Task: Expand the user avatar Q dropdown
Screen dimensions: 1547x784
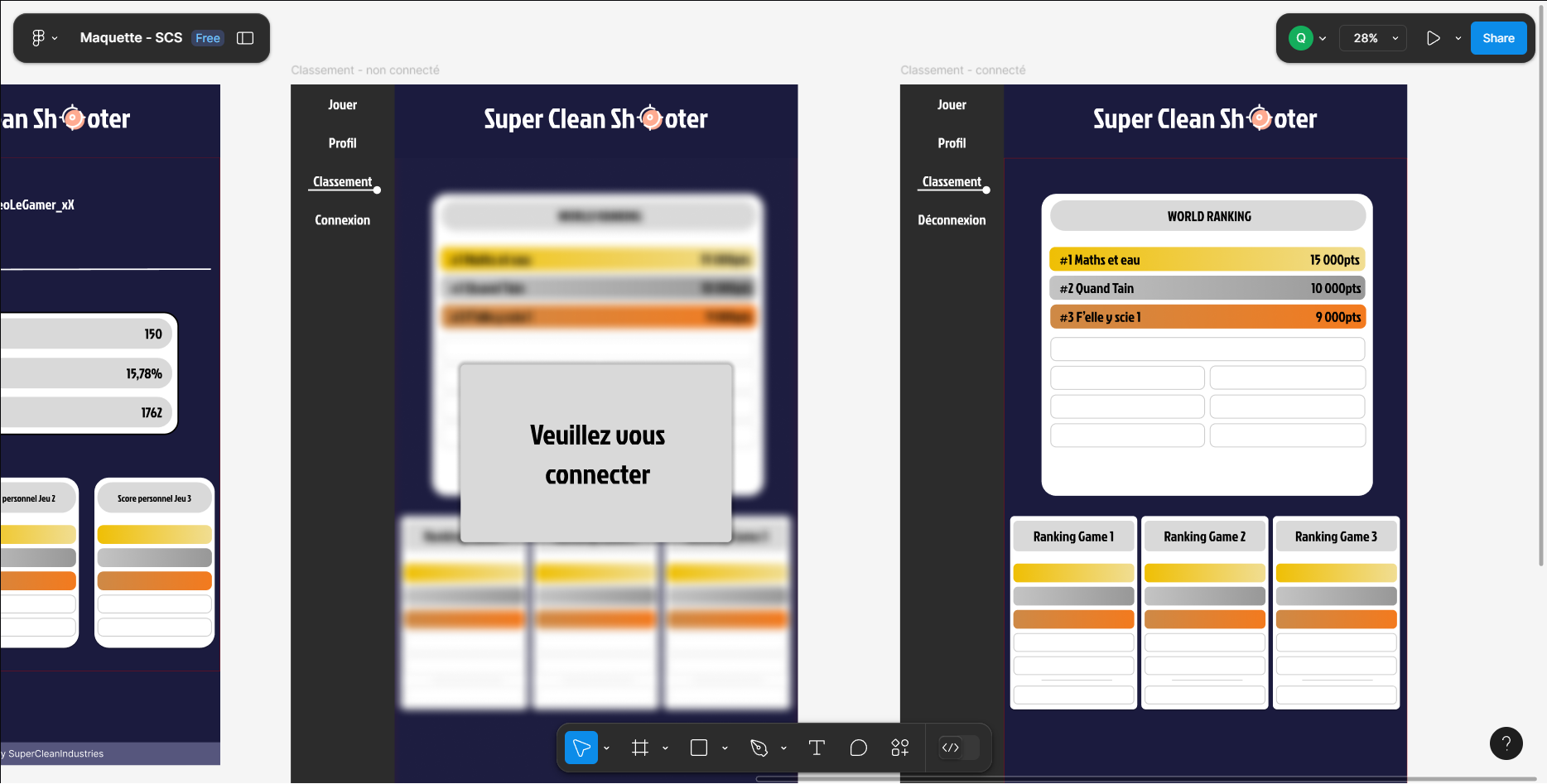Action: click(1323, 38)
